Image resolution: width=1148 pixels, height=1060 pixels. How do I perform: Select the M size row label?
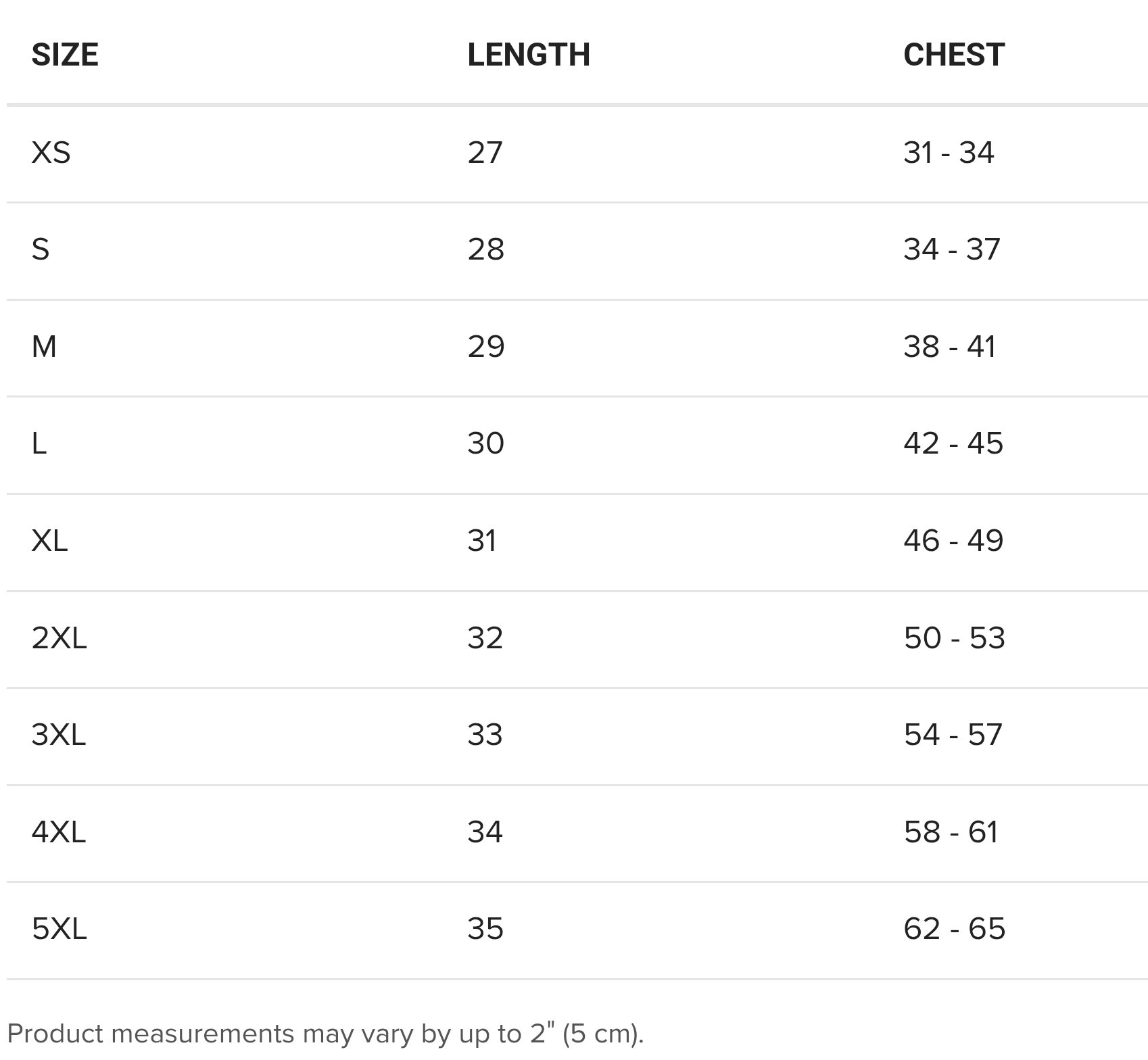pos(44,347)
